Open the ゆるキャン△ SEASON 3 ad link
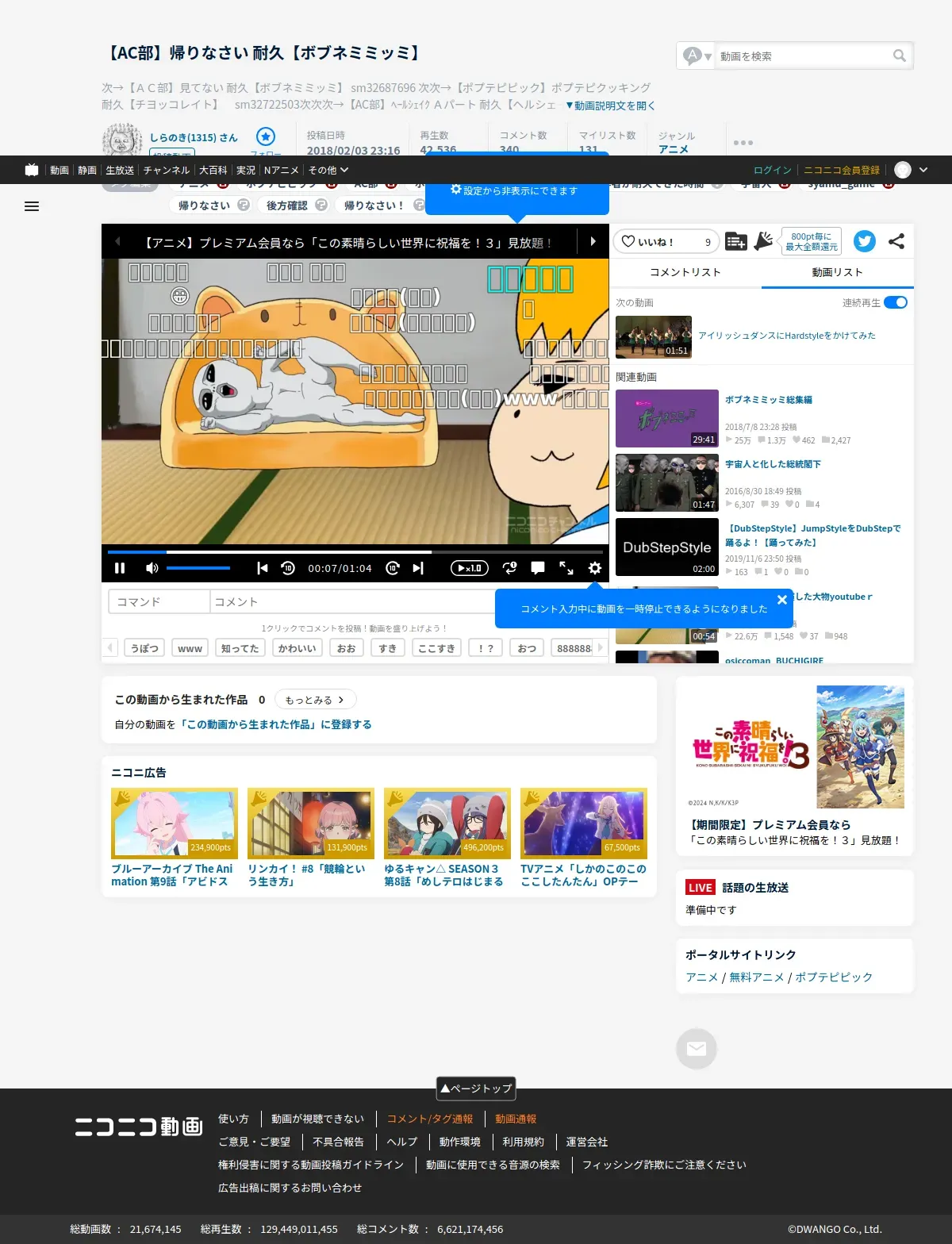The width and height of the screenshot is (952, 1244). pos(443,875)
